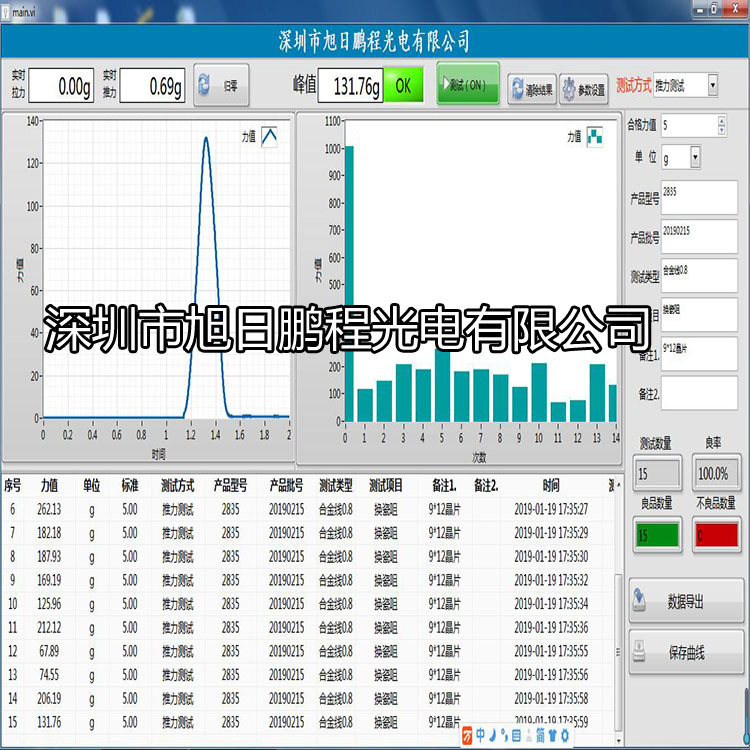
Task: Select the force value 67.89 in row 12
Action: 49,651
